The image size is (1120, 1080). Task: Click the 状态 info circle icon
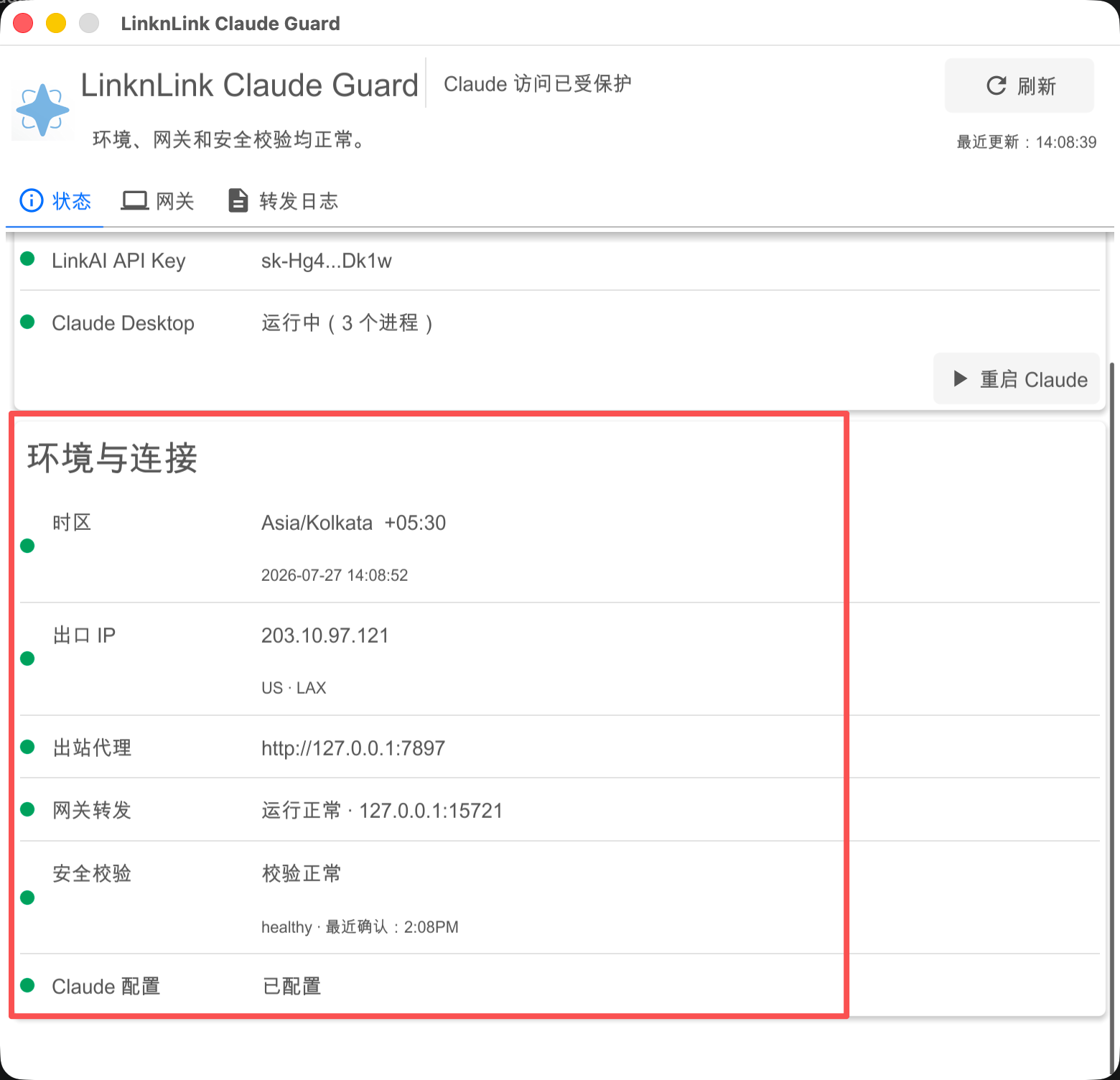coord(31,200)
